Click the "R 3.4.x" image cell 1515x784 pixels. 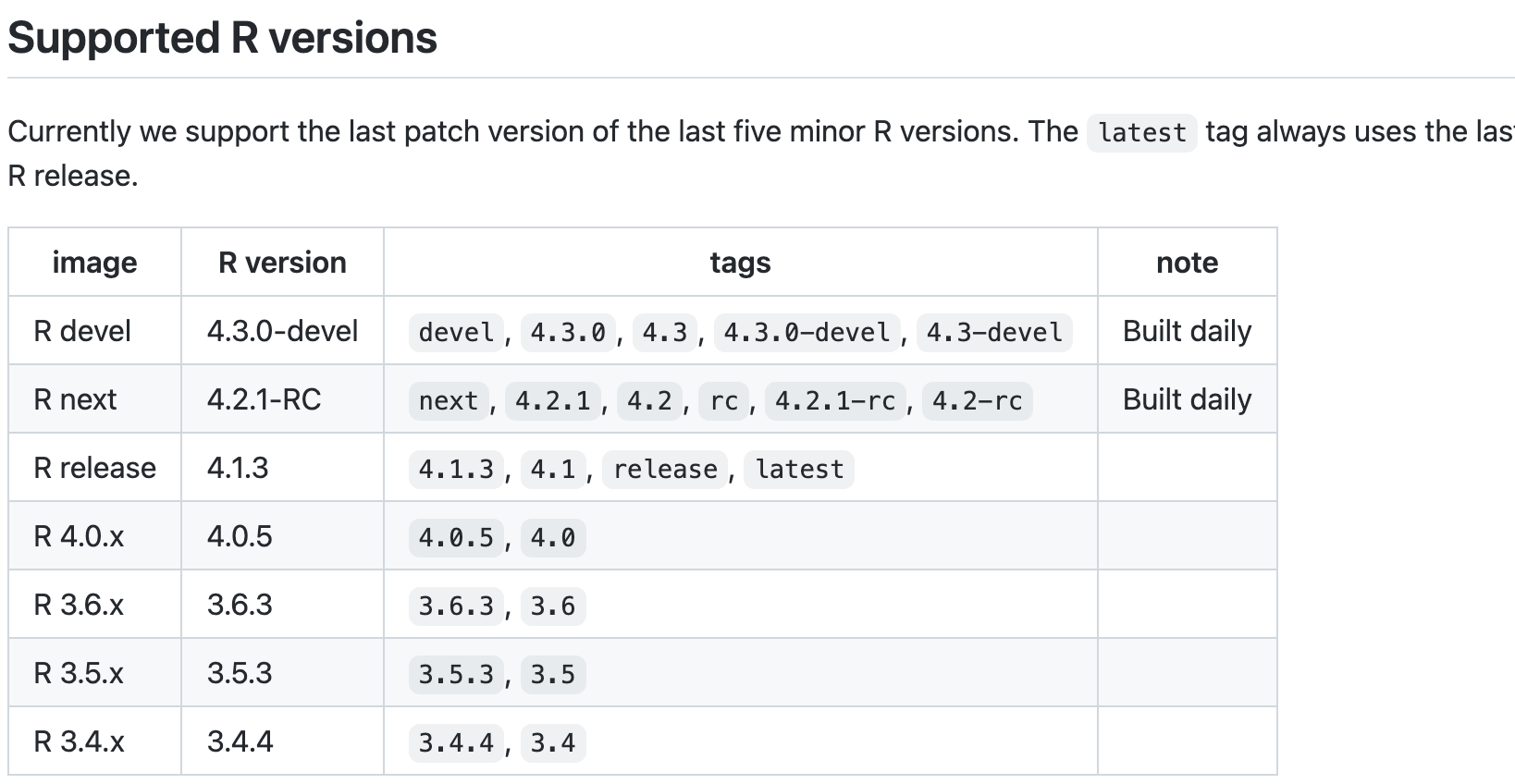[79, 741]
